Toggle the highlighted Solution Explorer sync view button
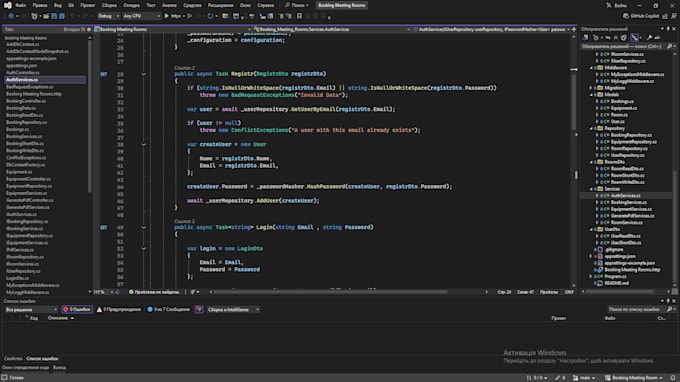 coord(635,38)
